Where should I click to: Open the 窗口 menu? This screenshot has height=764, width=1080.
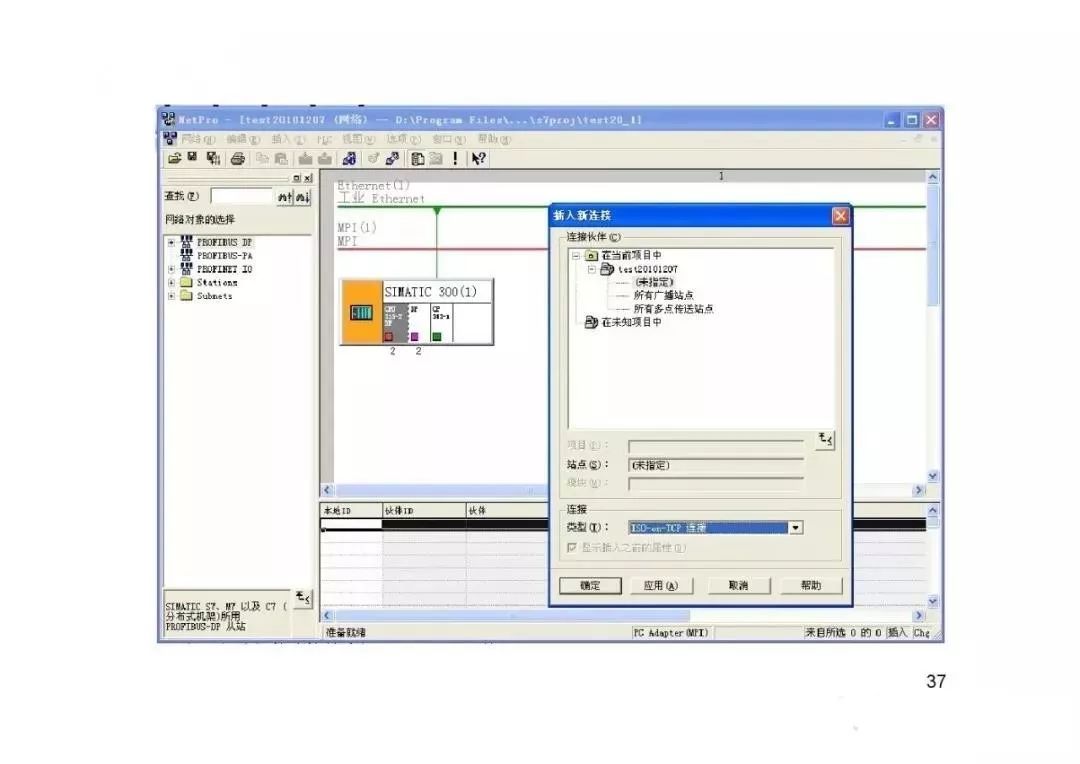click(x=448, y=139)
